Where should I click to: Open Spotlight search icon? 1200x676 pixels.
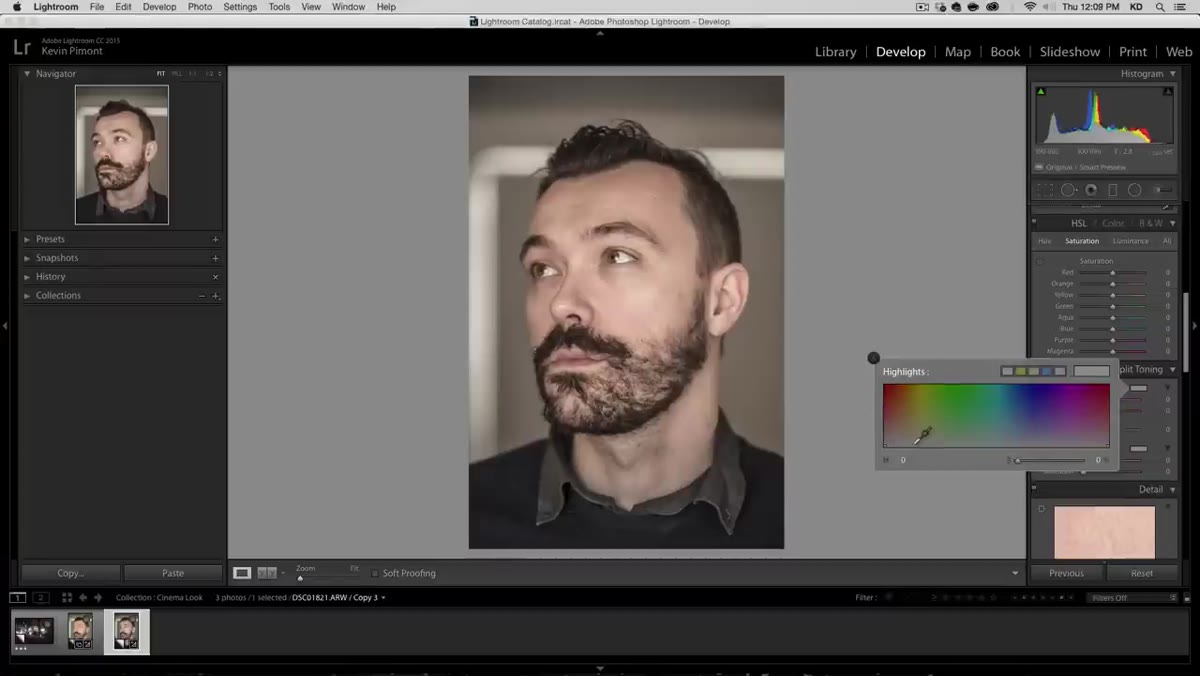click(x=1162, y=7)
